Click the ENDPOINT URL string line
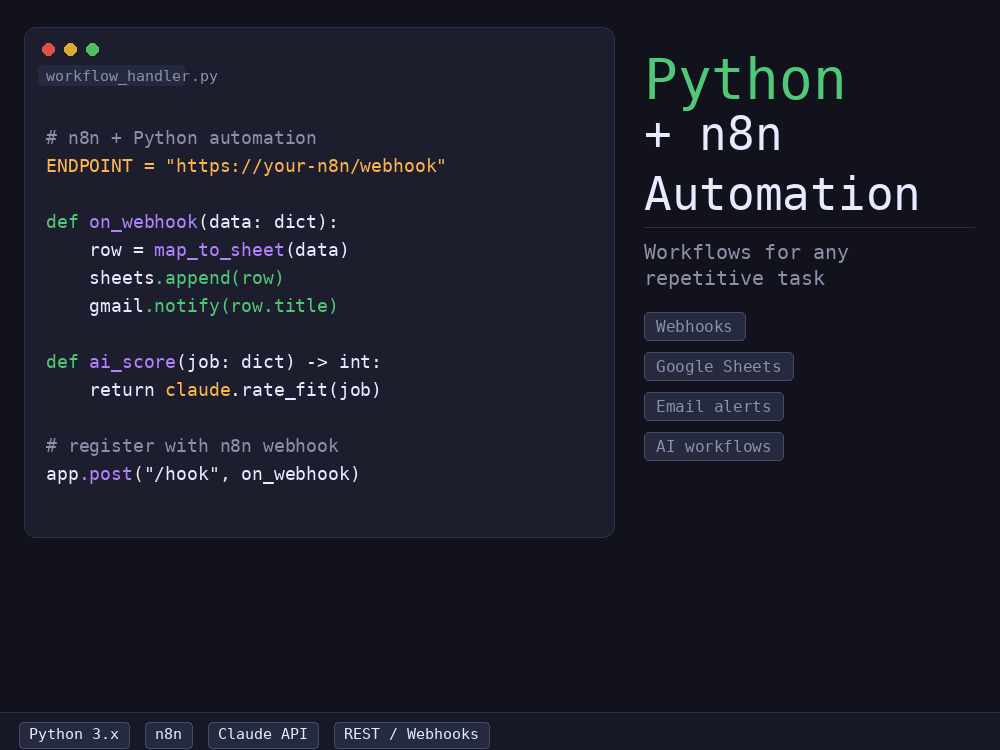 pos(246,166)
